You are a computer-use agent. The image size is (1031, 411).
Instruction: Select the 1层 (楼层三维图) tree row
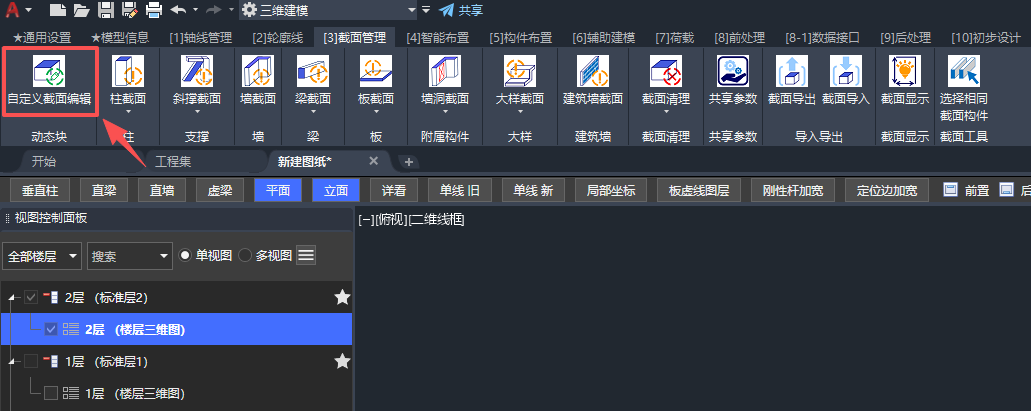pos(176,393)
